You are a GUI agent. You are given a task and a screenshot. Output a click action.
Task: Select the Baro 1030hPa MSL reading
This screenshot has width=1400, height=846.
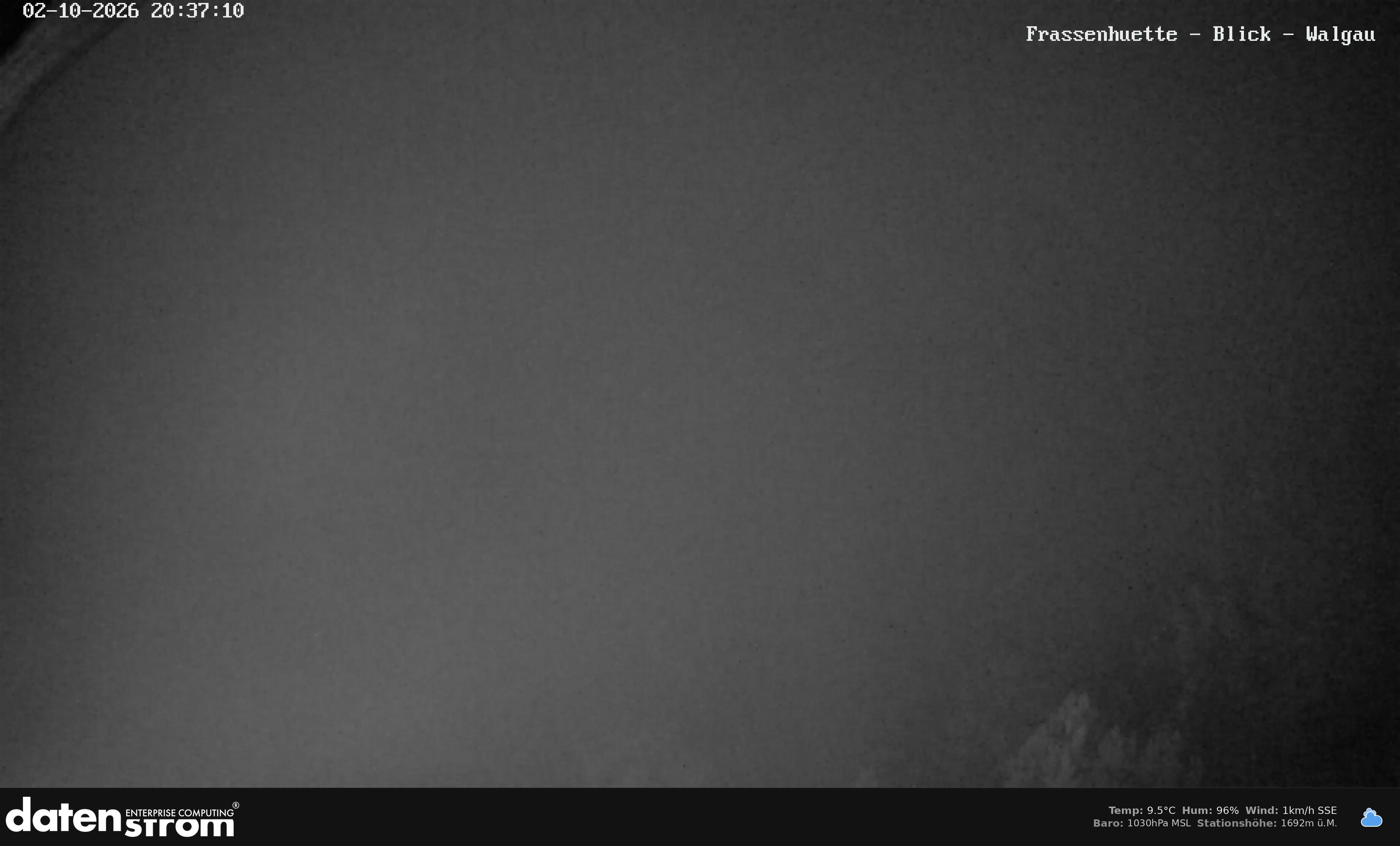pos(1142,823)
